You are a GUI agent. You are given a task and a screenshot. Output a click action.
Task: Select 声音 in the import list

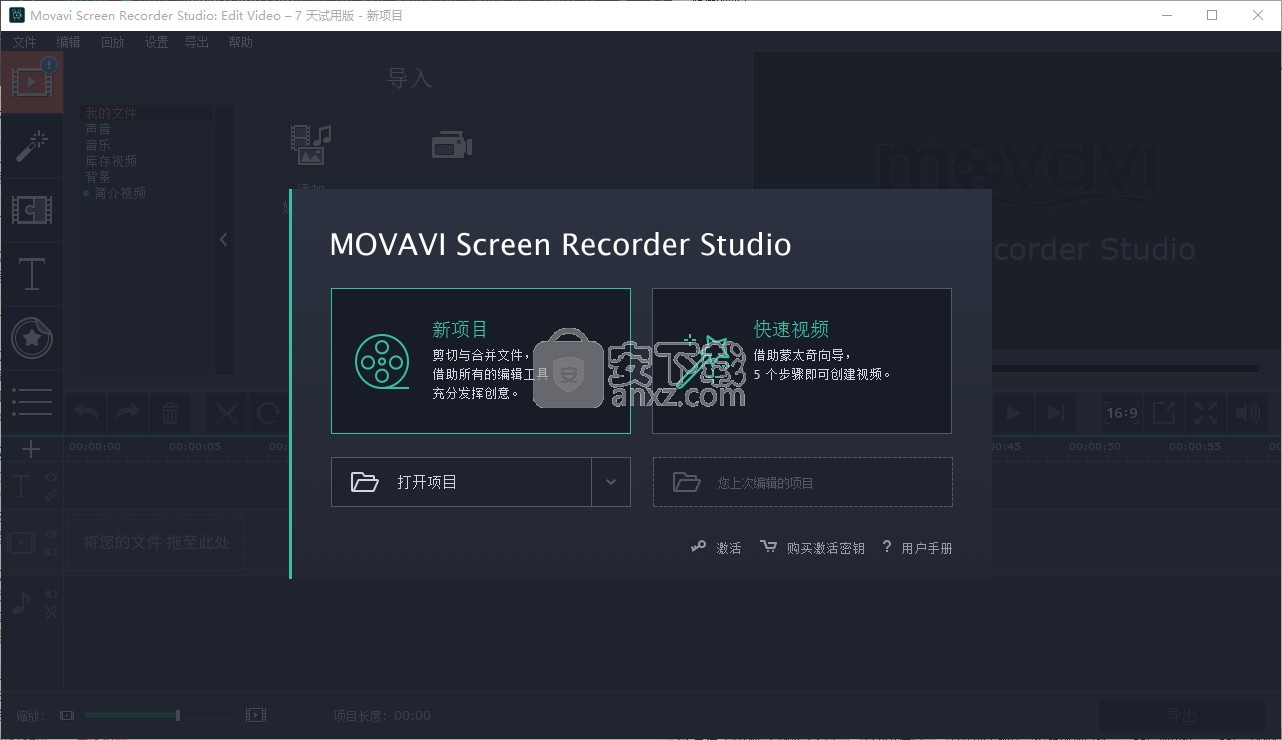click(x=98, y=129)
